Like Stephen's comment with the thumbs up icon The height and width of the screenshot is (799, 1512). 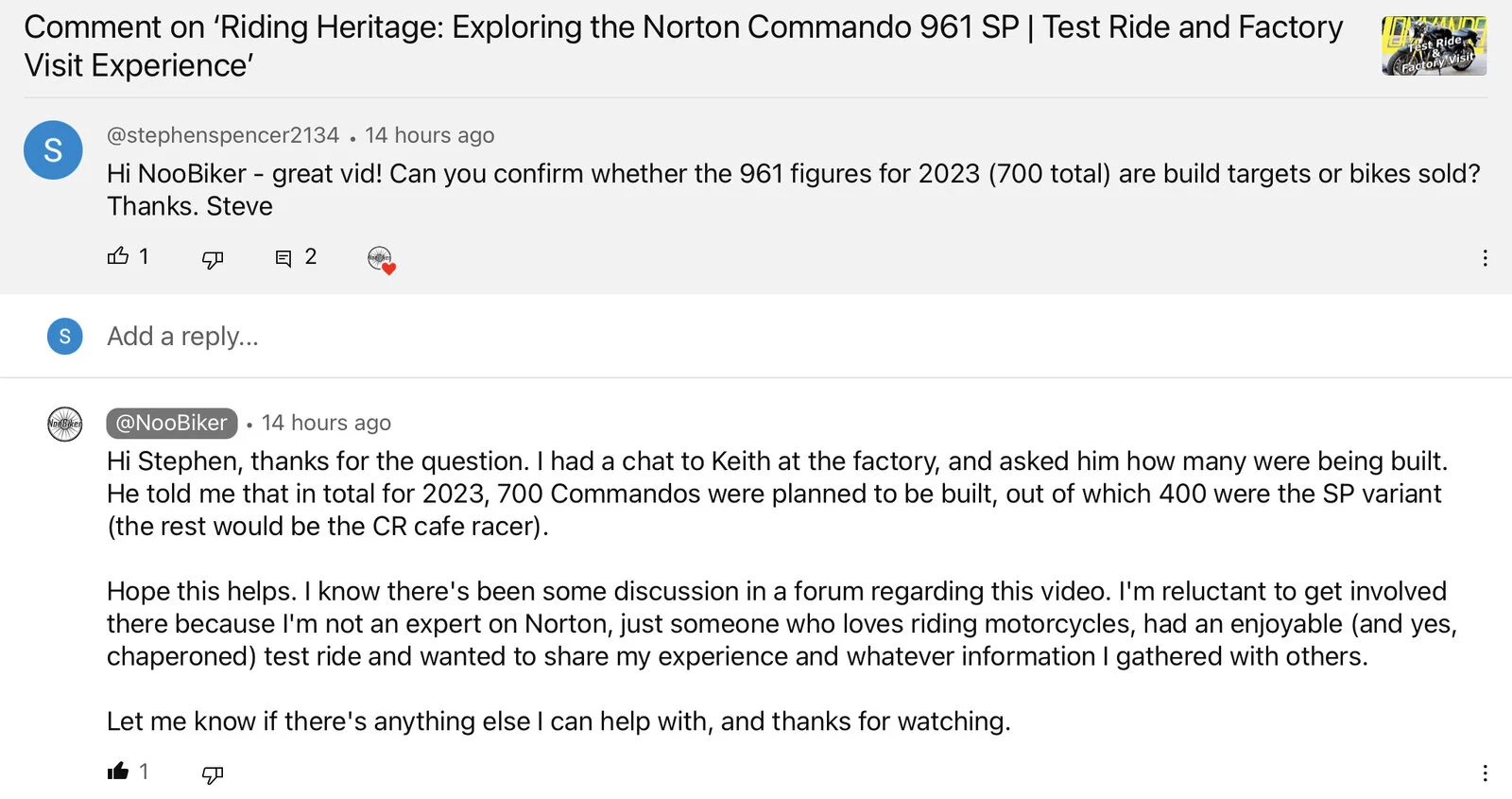tap(117, 256)
